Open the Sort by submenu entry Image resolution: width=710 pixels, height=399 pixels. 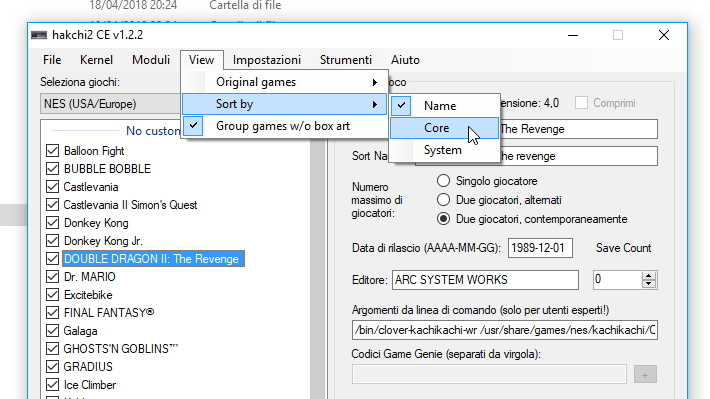284,104
